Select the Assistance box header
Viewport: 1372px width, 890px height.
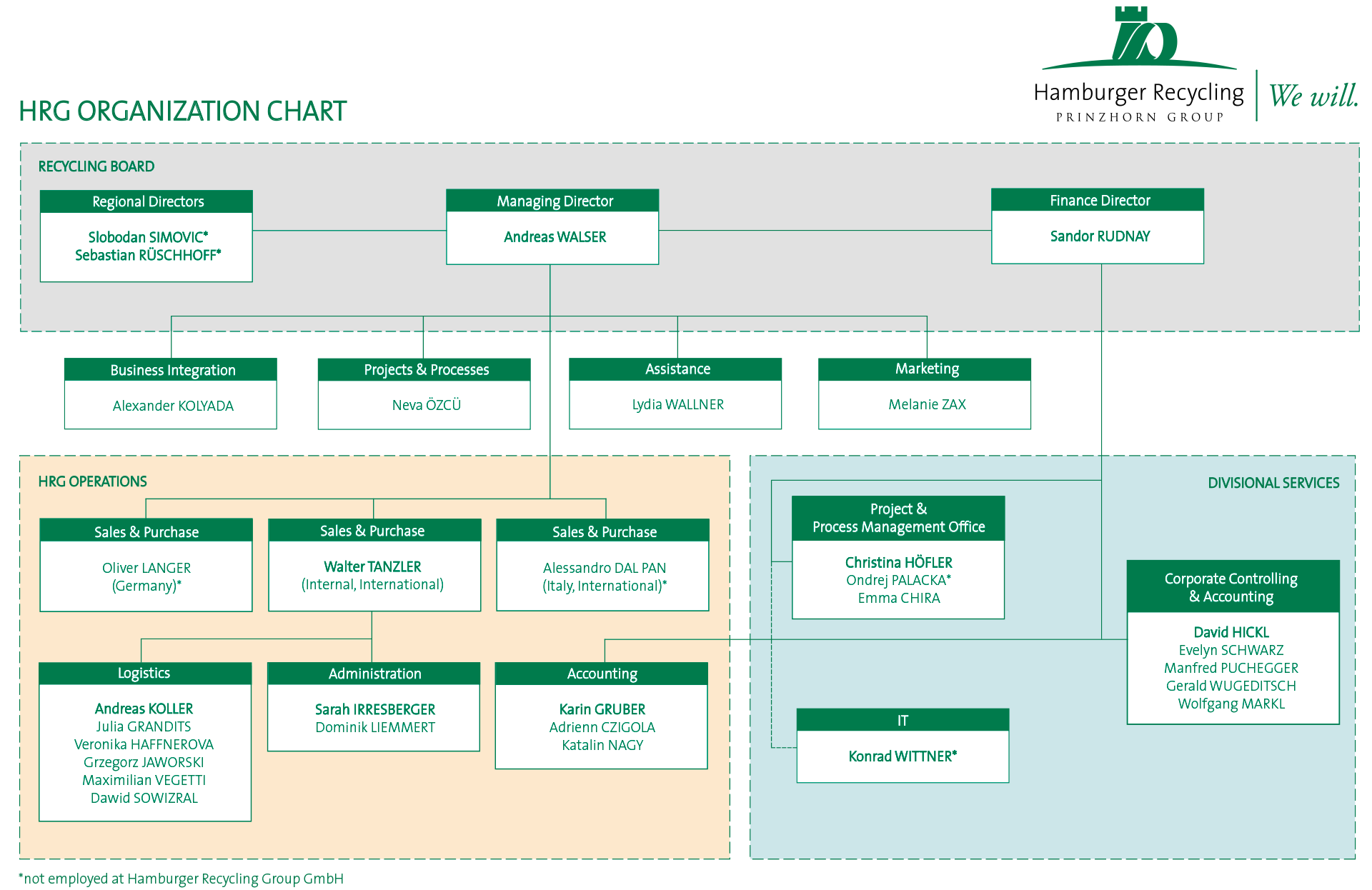point(675,369)
